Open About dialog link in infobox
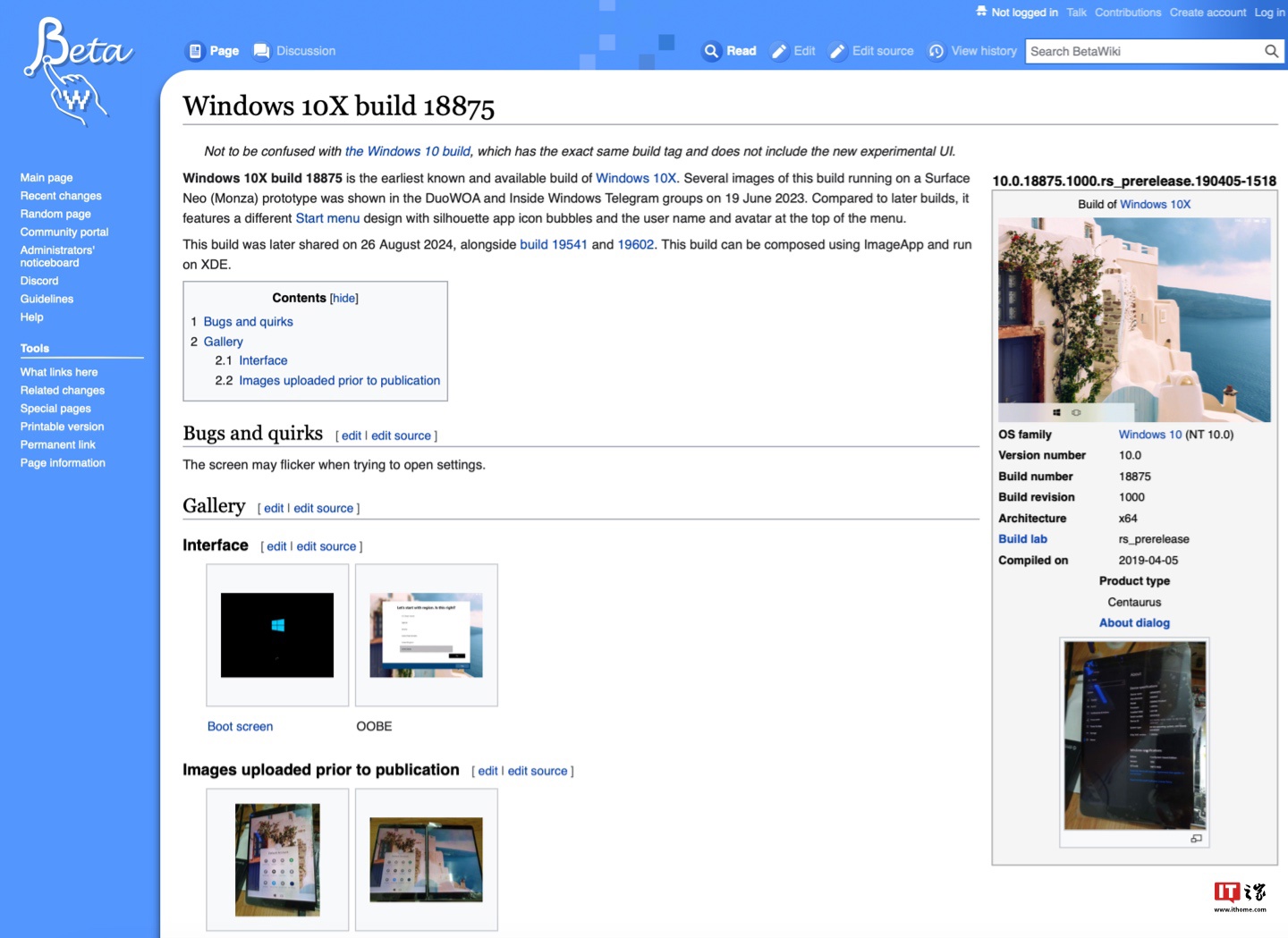Screen dimensions: 1288x938 click(x=1134, y=623)
